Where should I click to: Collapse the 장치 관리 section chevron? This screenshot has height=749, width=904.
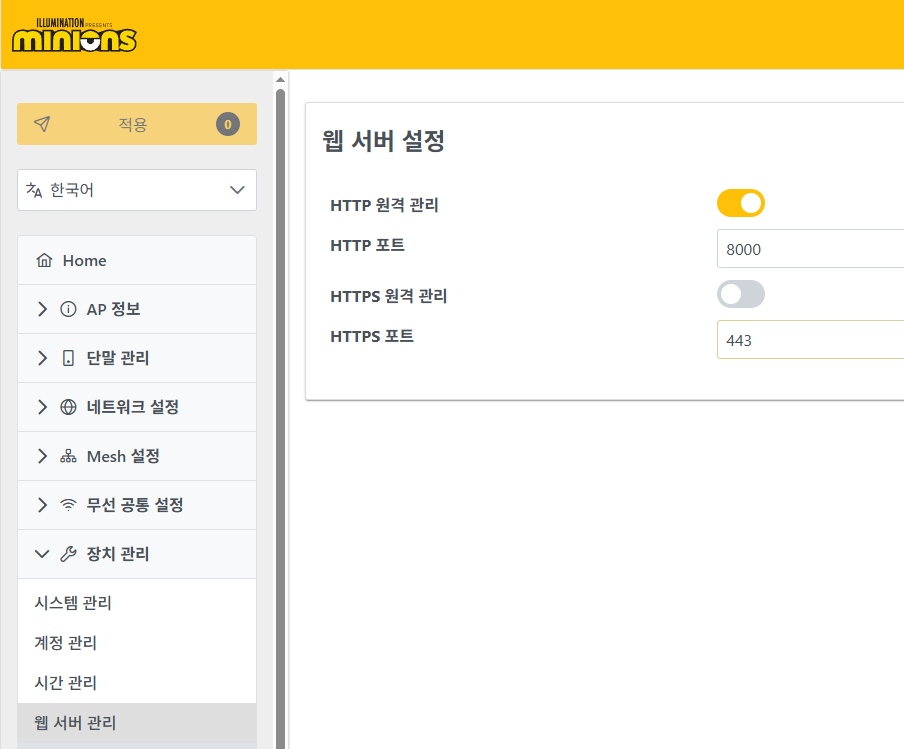click(41, 555)
